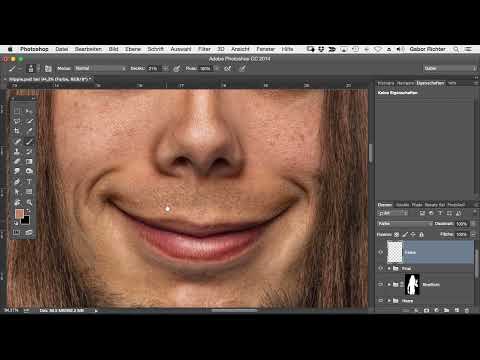
Task: Open the brush panel toggle in options bar
Action: [x=48, y=69]
